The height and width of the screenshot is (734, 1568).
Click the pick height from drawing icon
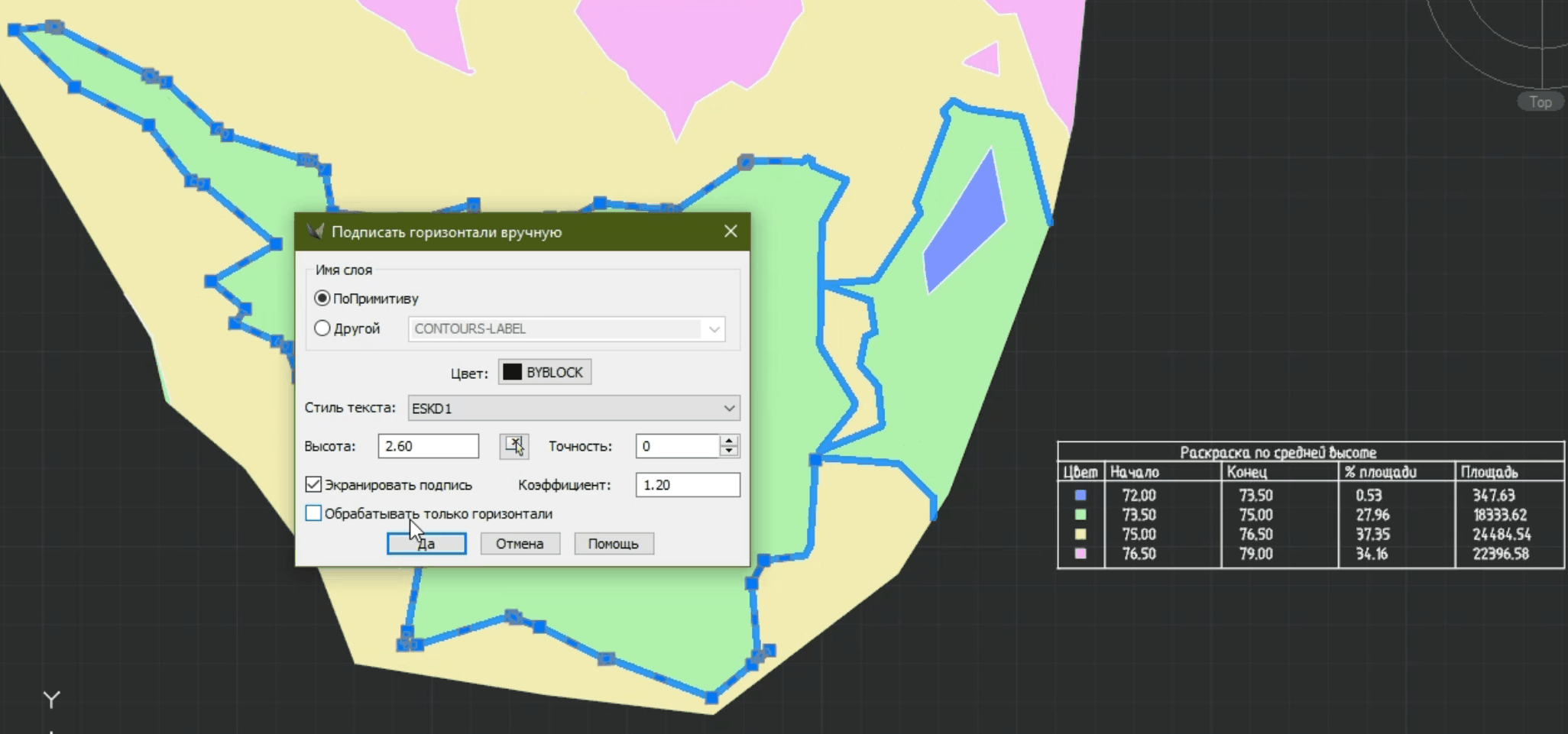[x=513, y=446]
